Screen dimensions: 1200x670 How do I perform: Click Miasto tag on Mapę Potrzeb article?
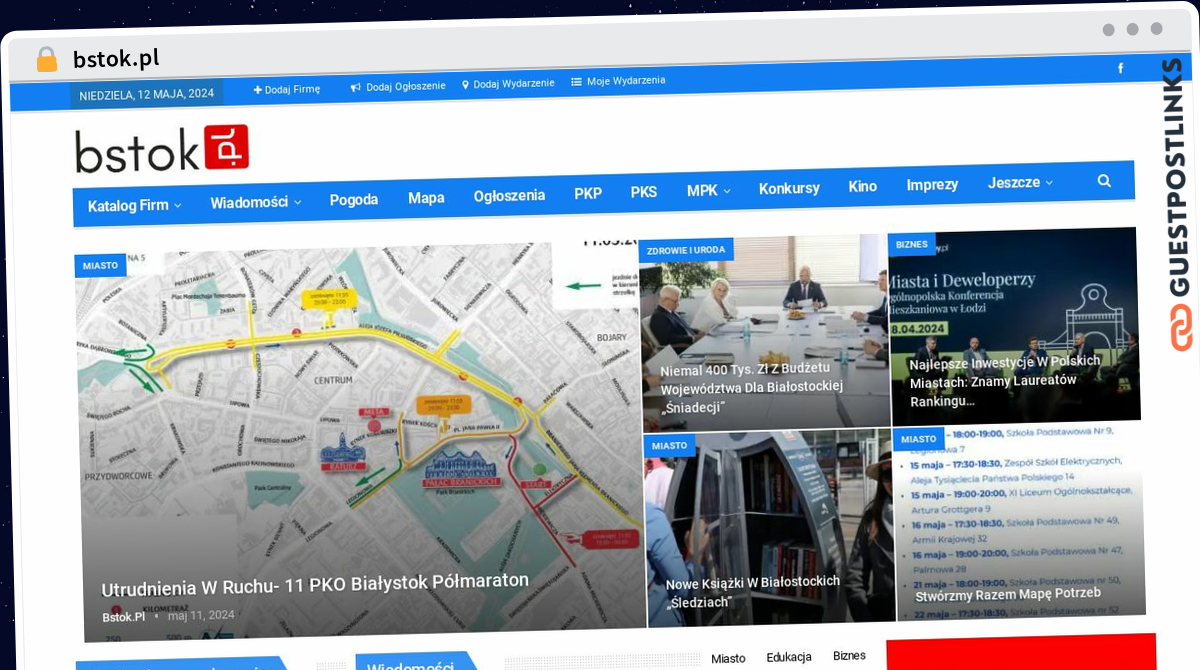coord(918,439)
